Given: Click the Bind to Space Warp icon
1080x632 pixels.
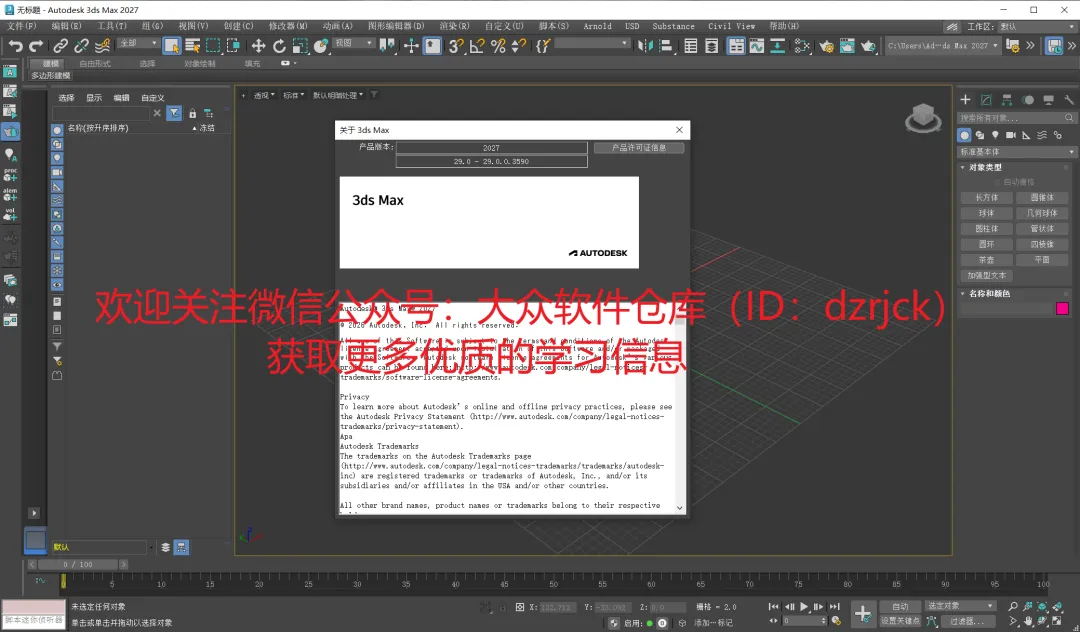Looking at the screenshot, I should [102, 45].
